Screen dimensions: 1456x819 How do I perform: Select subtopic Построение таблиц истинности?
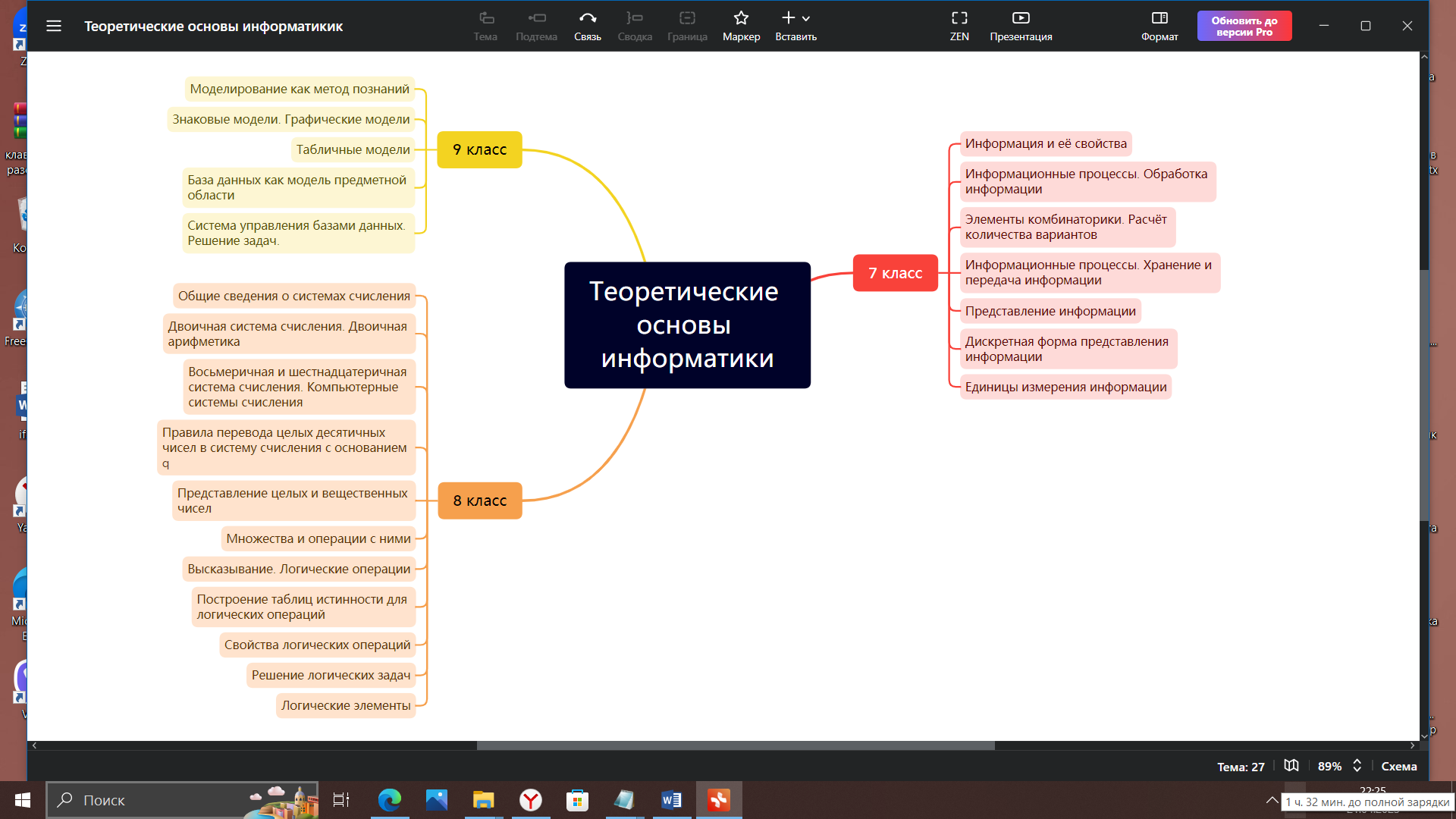pos(303,607)
